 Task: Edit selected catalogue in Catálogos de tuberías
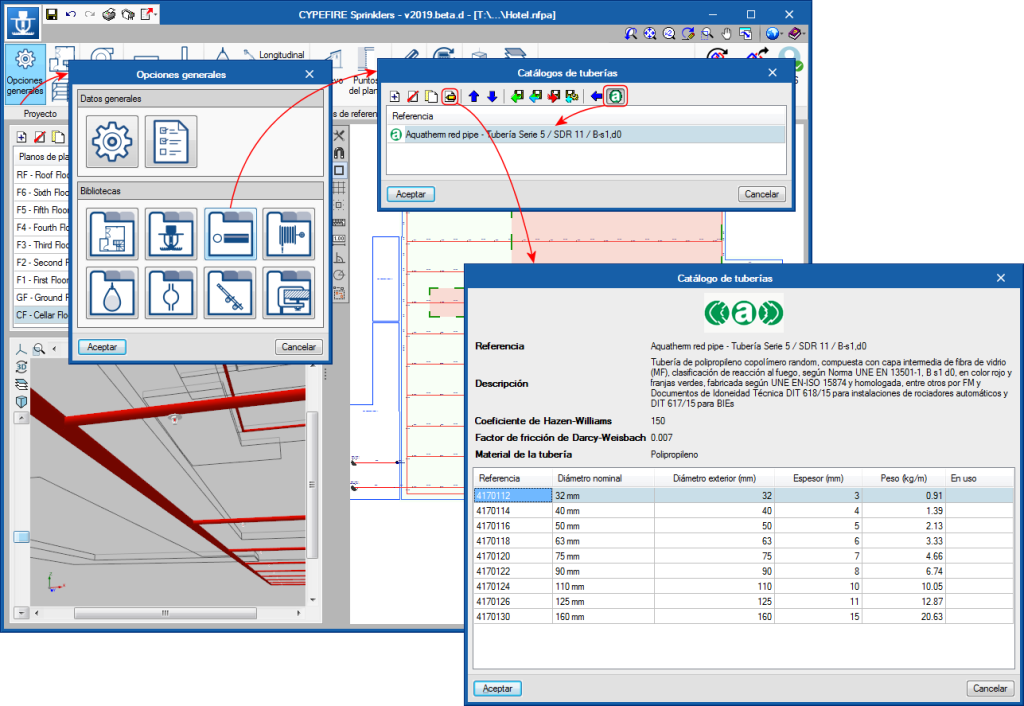(x=450, y=97)
